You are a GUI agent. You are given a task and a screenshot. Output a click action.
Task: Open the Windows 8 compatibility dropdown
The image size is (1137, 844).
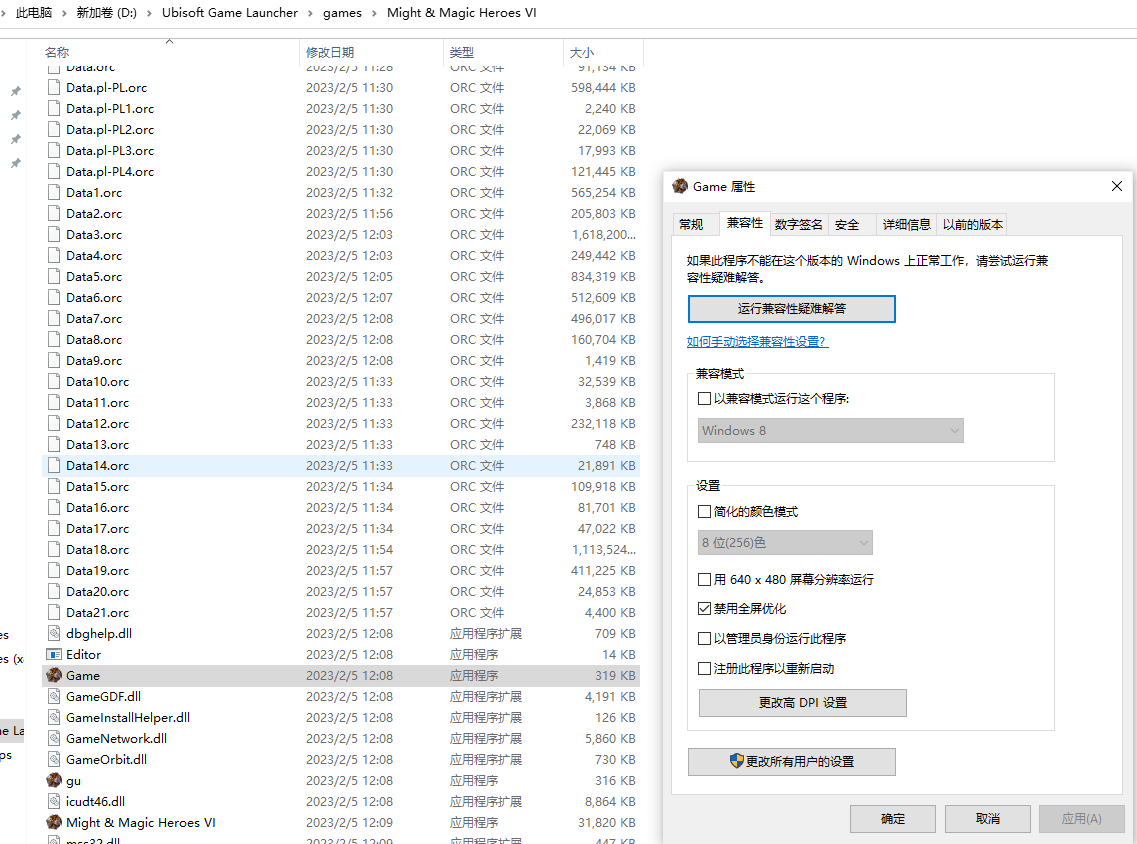[830, 430]
